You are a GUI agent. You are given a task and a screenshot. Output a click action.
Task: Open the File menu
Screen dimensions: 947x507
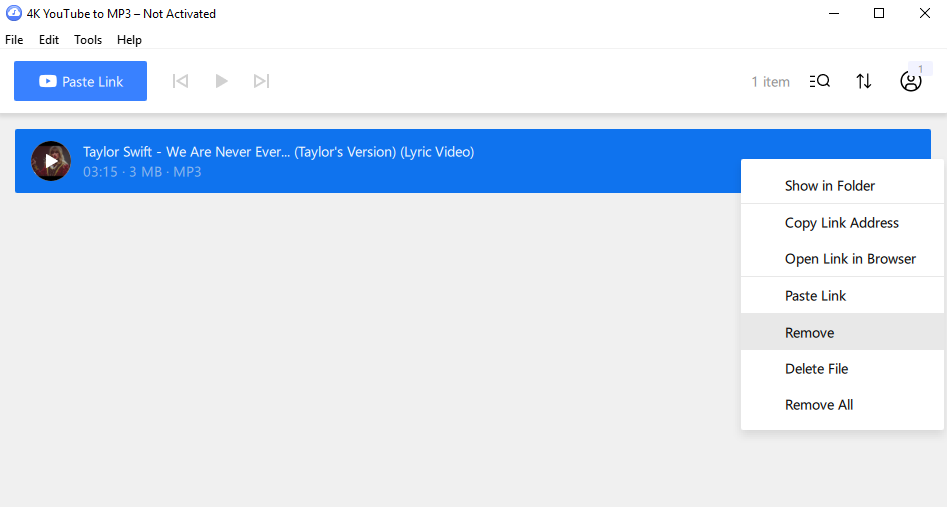pyautogui.click(x=14, y=40)
